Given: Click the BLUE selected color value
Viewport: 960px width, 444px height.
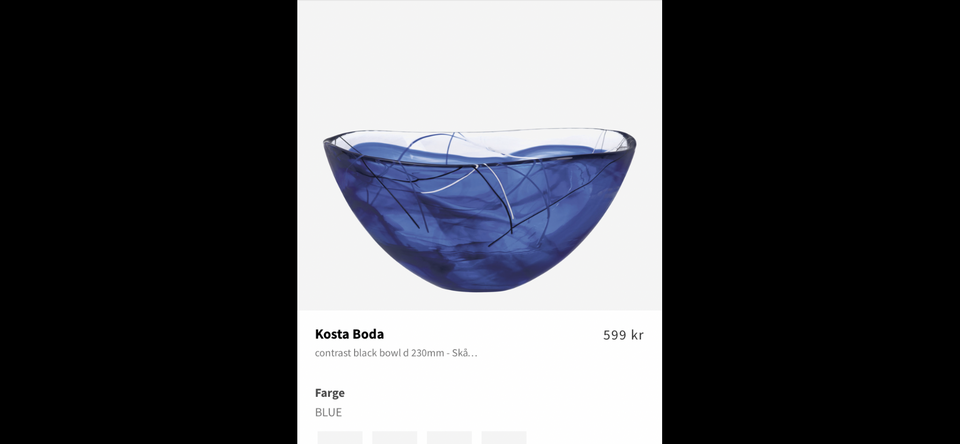Looking at the screenshot, I should click(328, 412).
